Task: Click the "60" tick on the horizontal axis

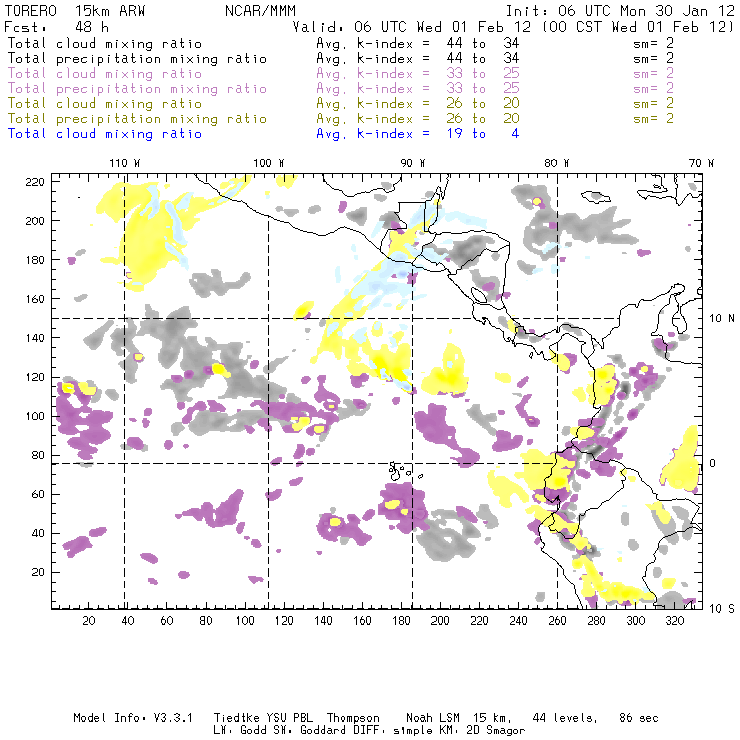Action: coord(167,621)
